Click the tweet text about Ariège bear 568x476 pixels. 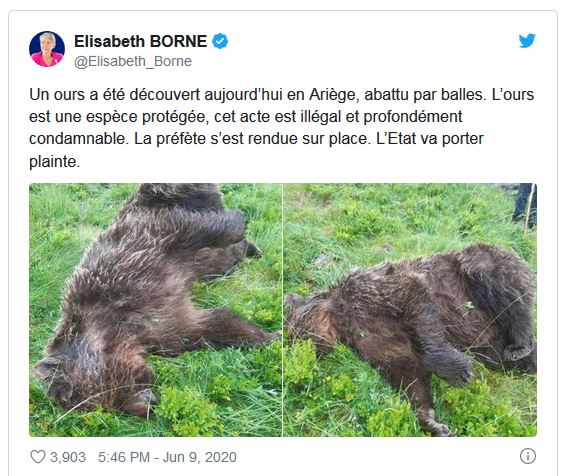coord(281,128)
